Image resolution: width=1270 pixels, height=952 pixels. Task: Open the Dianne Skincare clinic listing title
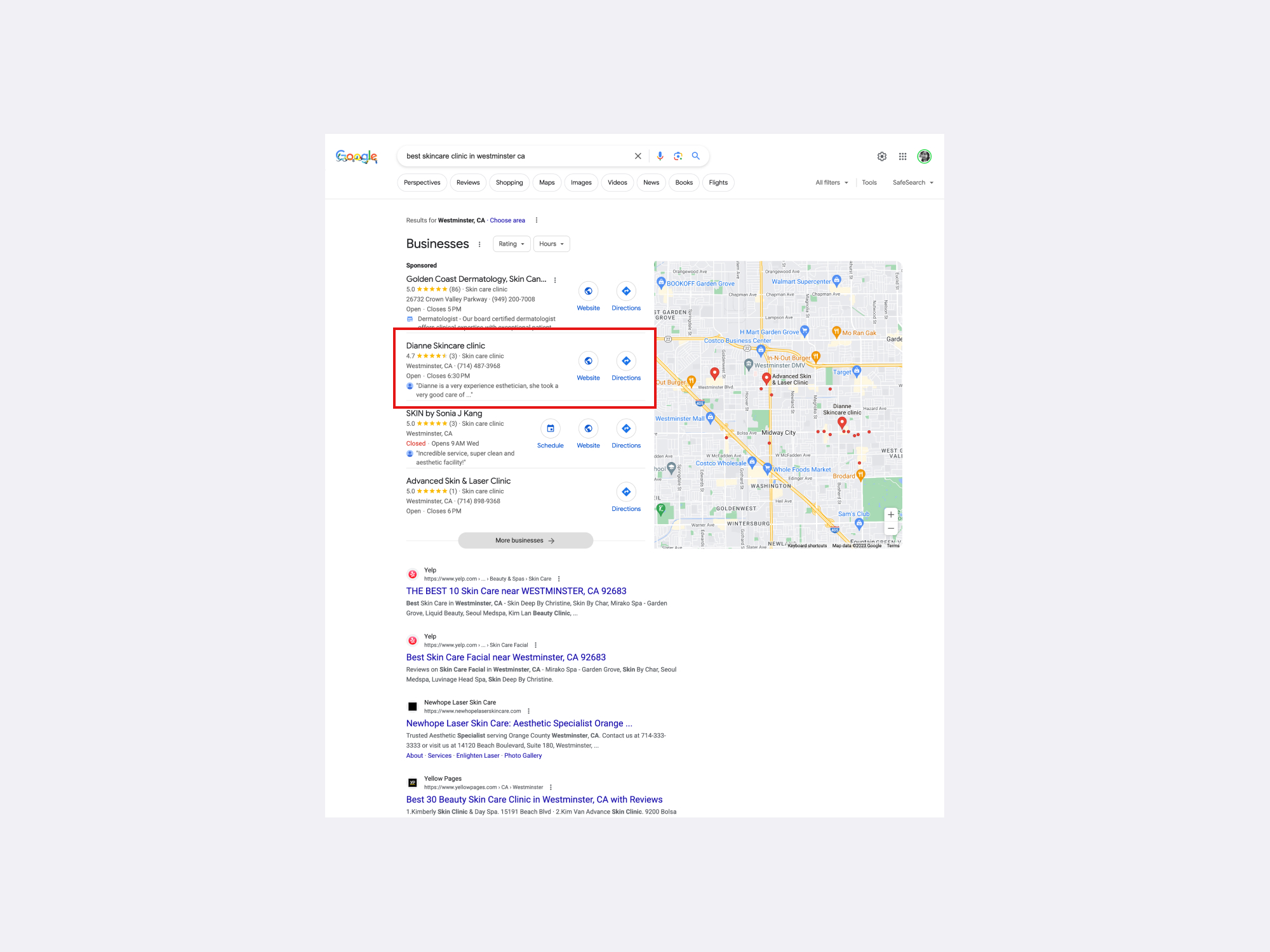tap(445, 346)
